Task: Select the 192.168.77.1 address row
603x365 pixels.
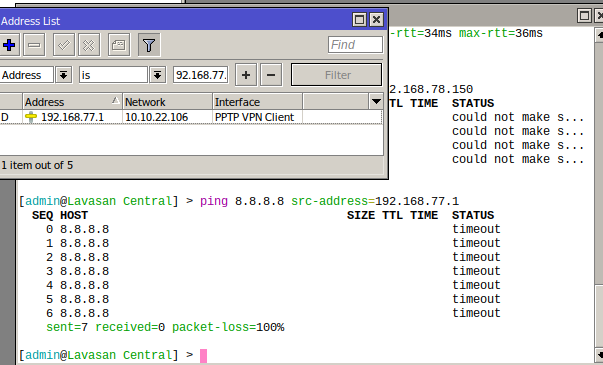Action: pos(191,117)
